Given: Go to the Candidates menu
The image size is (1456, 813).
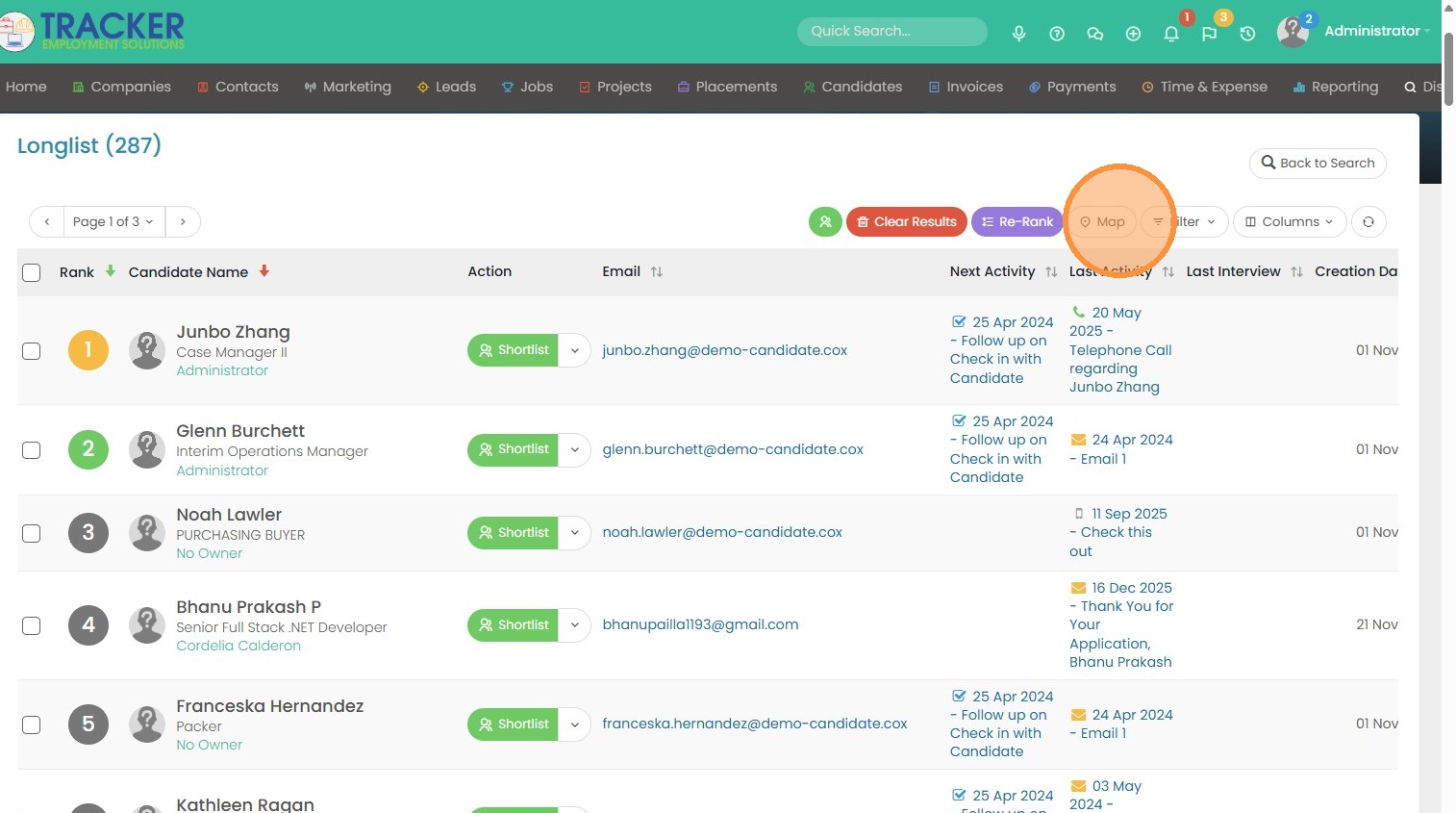Looking at the screenshot, I should tap(852, 87).
